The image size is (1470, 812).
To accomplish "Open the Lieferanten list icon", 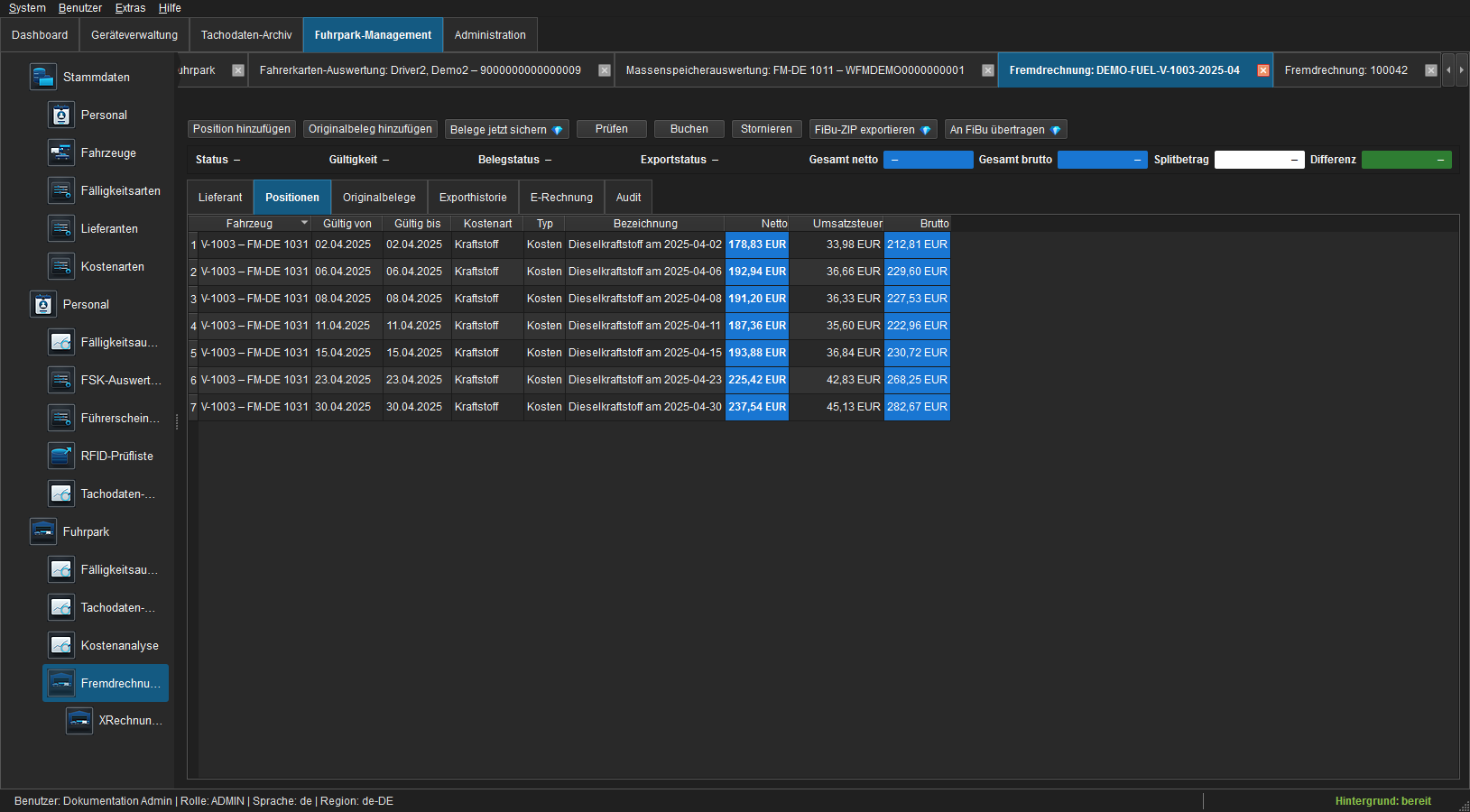I will click(x=61, y=228).
